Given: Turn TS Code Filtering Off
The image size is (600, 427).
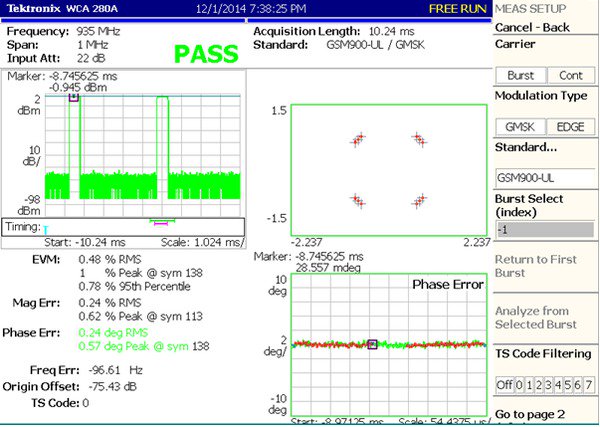Looking at the screenshot, I should tap(504, 385).
